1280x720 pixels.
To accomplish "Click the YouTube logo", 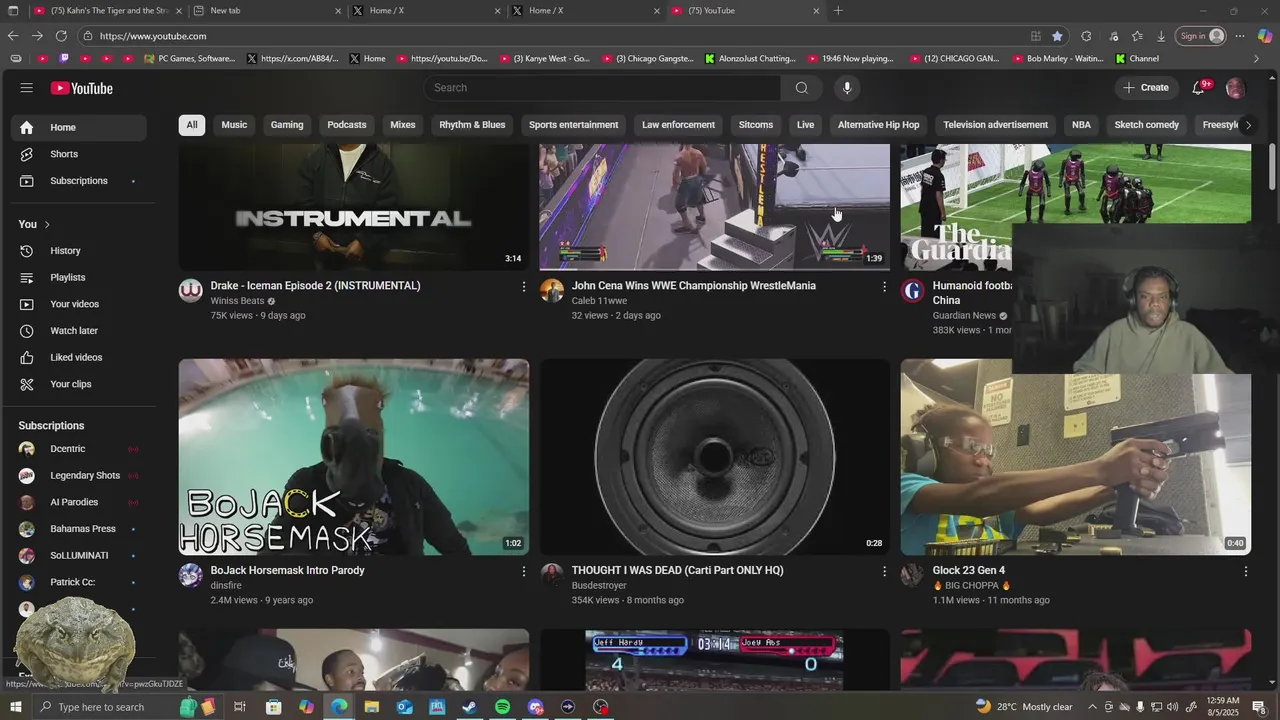I will click(82, 88).
